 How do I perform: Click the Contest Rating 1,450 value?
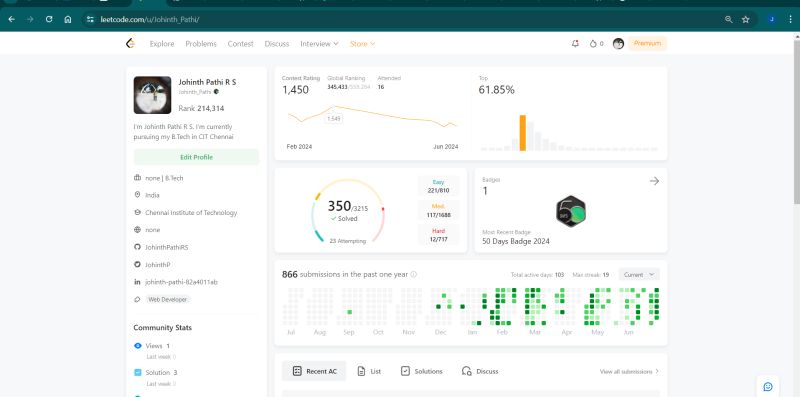295,90
